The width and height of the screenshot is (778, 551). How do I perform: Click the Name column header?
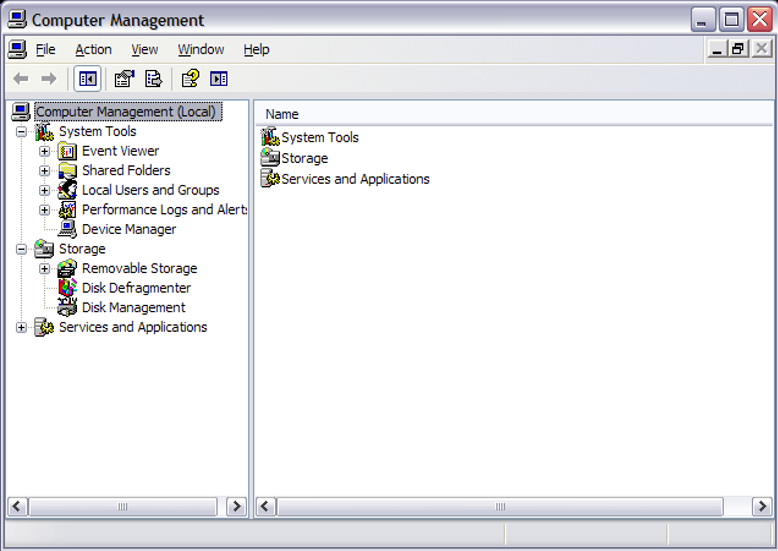click(514, 114)
